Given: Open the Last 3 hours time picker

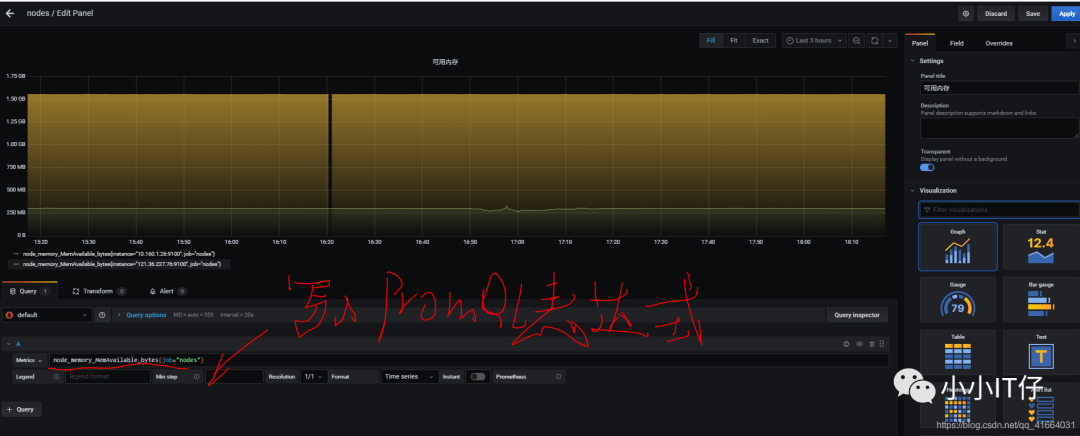Looking at the screenshot, I should click(x=813, y=41).
